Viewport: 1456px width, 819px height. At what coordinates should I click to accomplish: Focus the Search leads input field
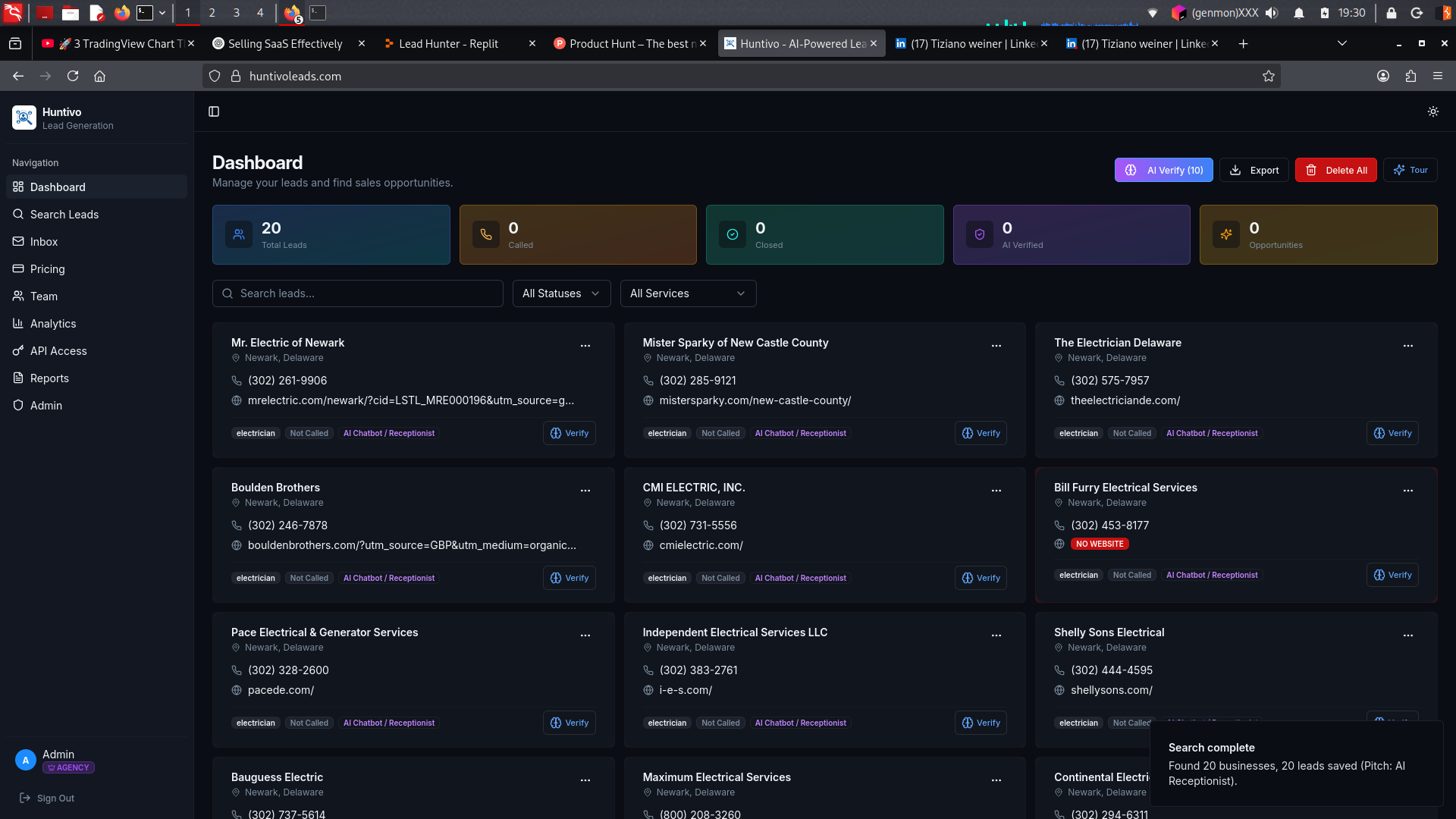[x=358, y=293]
